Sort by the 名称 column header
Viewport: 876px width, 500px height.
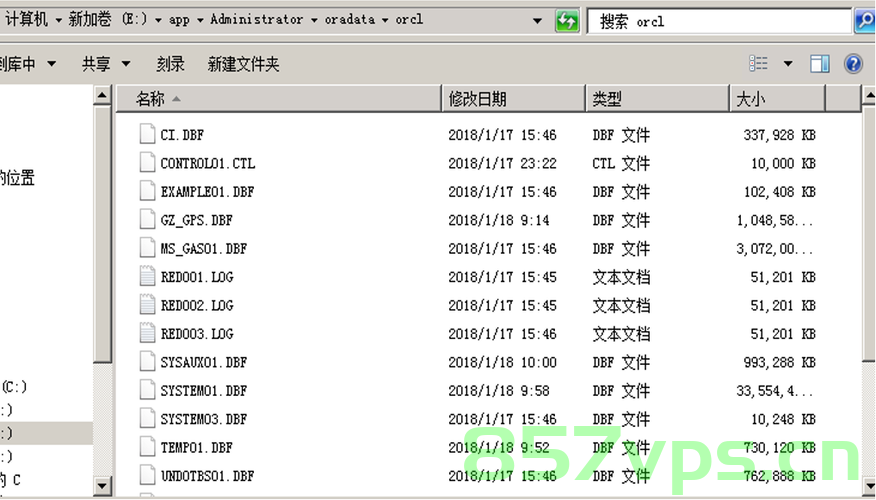click(279, 99)
